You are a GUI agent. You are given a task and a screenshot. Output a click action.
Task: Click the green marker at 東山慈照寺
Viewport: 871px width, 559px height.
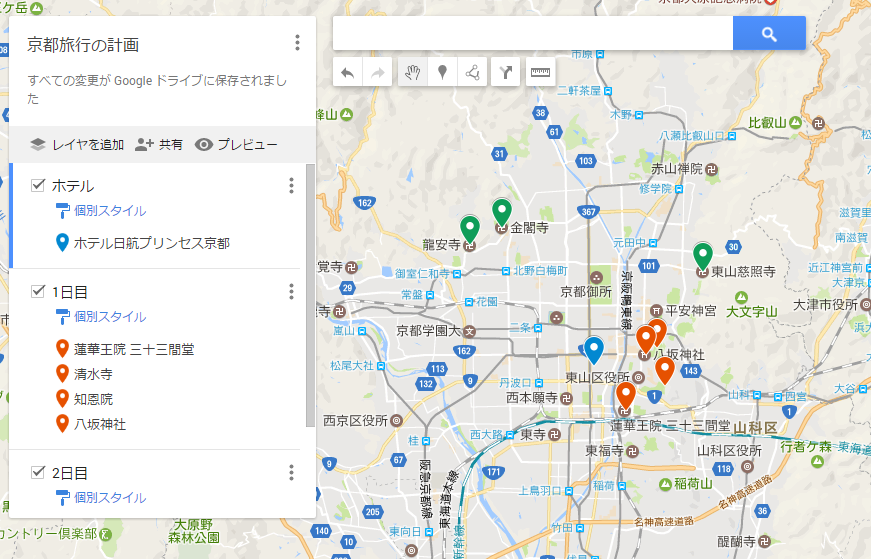click(x=703, y=257)
